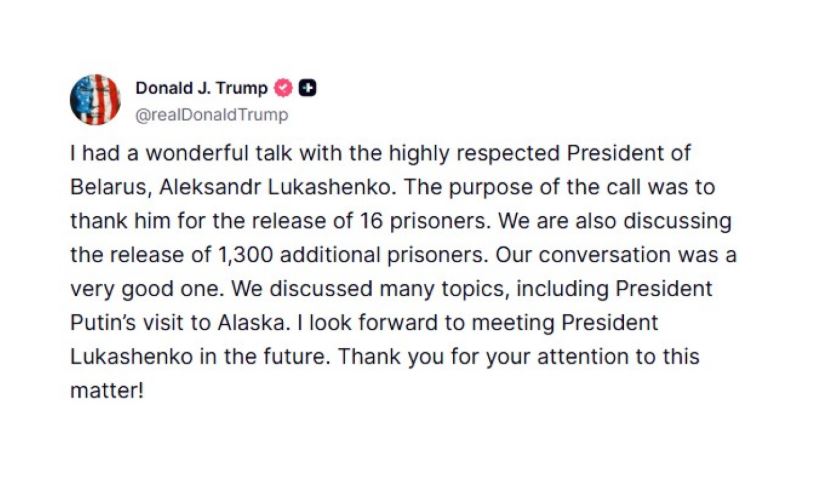Click the number "16" in the post
This screenshot has height=480, width=825.
[x=371, y=221]
